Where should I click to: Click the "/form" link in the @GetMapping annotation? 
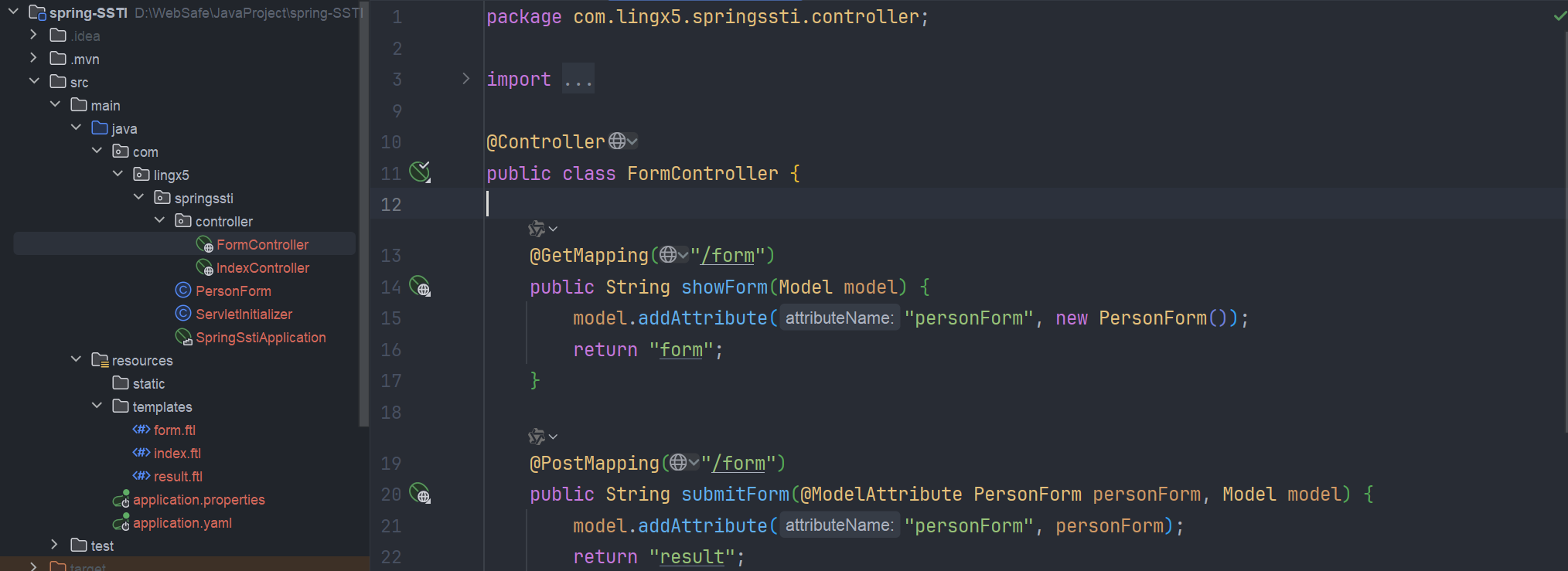[x=728, y=255]
